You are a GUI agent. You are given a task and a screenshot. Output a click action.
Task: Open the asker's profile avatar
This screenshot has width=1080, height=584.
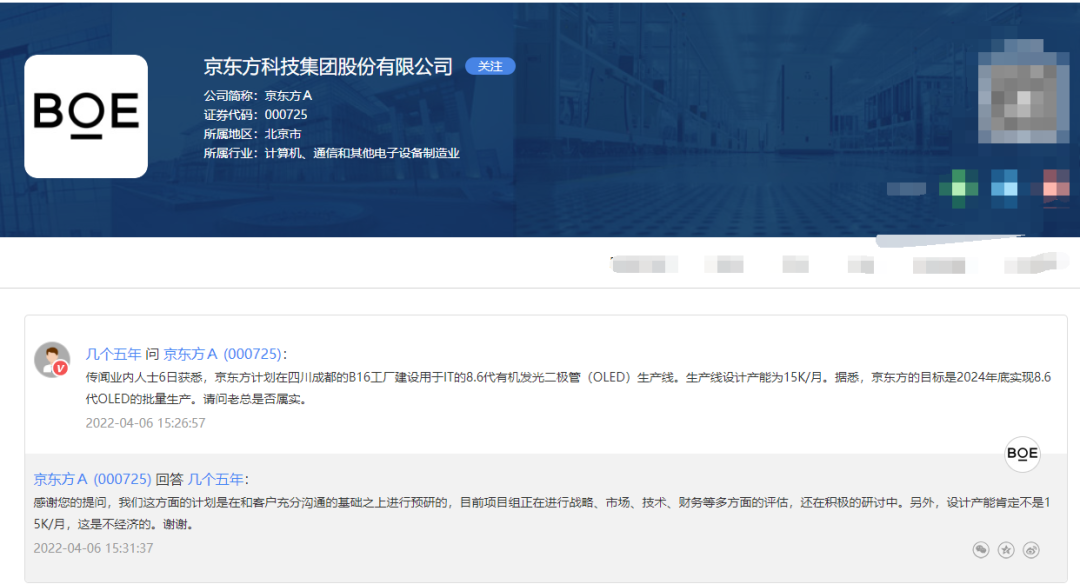pos(52,359)
